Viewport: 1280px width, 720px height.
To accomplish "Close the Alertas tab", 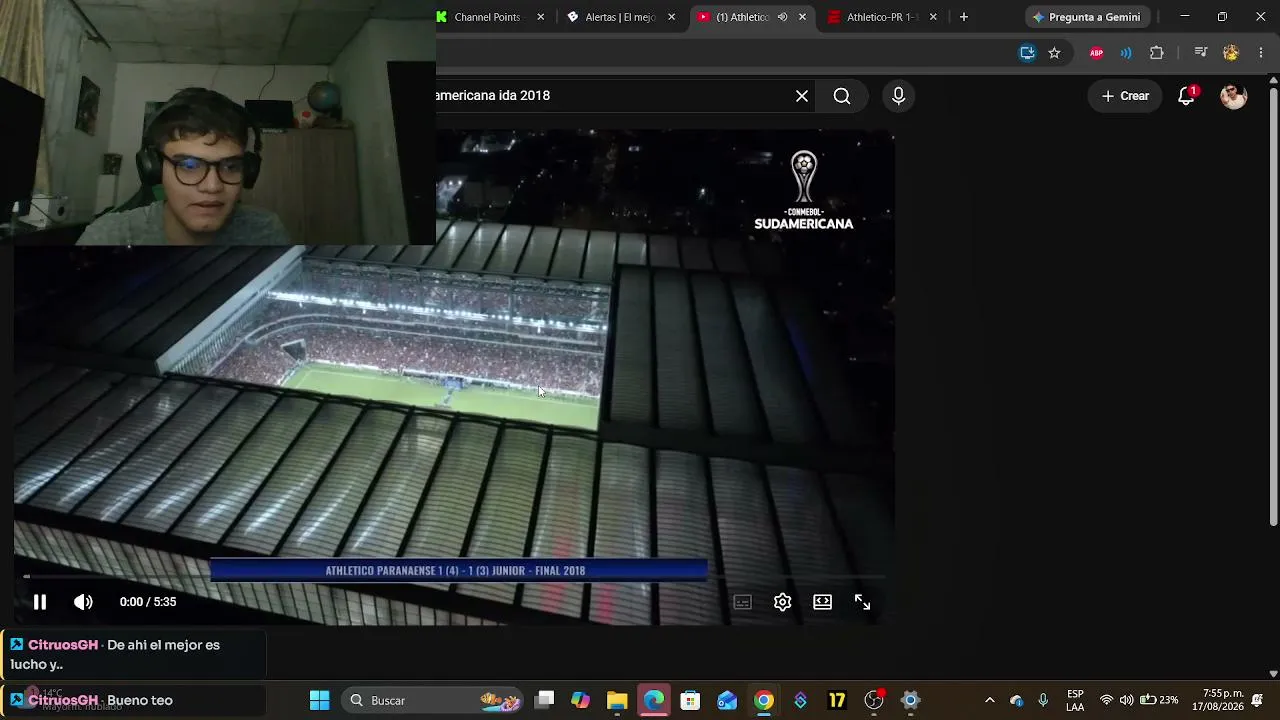I will pos(672,17).
